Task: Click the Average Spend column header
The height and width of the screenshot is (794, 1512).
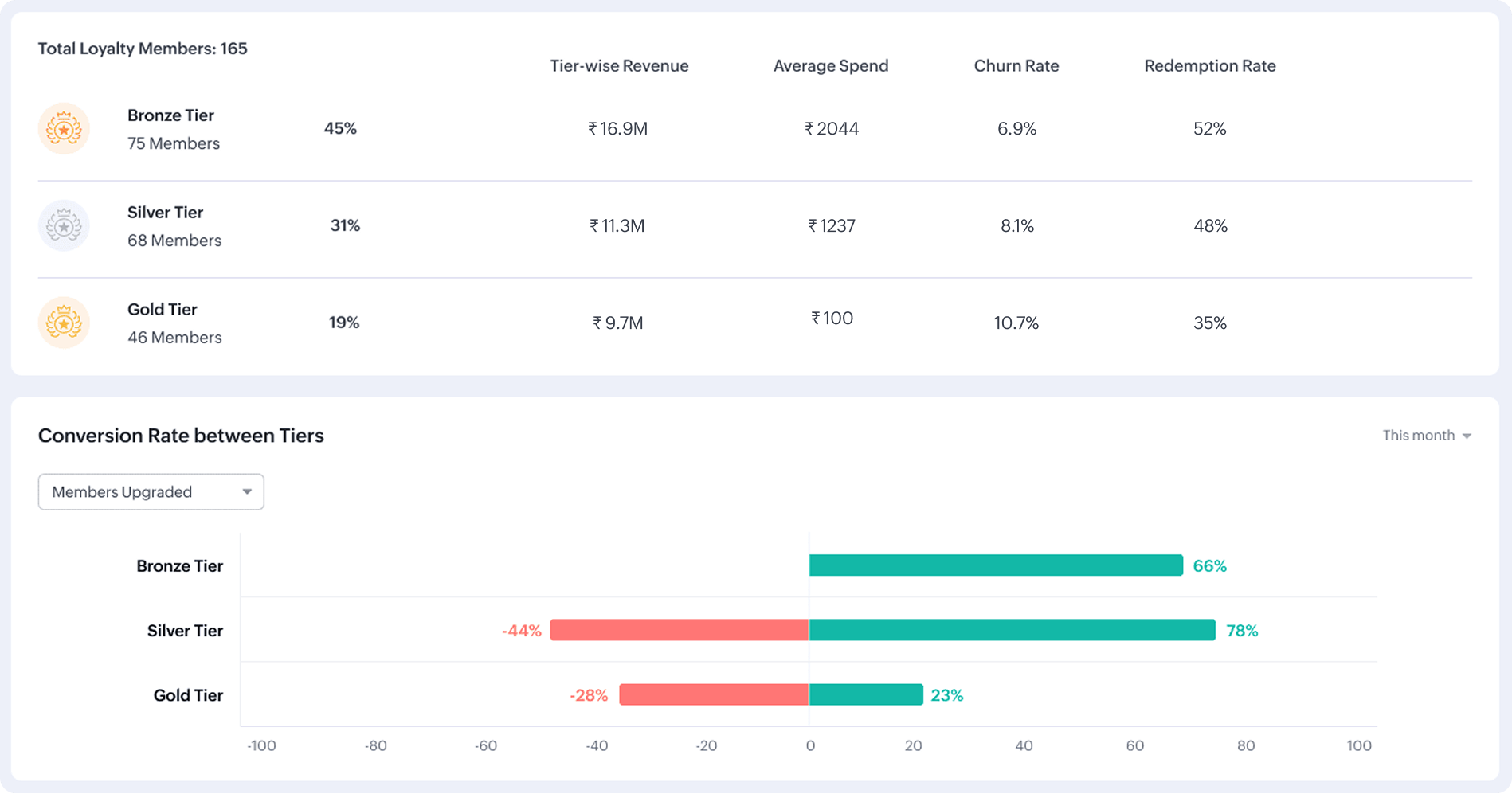Action: click(x=830, y=65)
